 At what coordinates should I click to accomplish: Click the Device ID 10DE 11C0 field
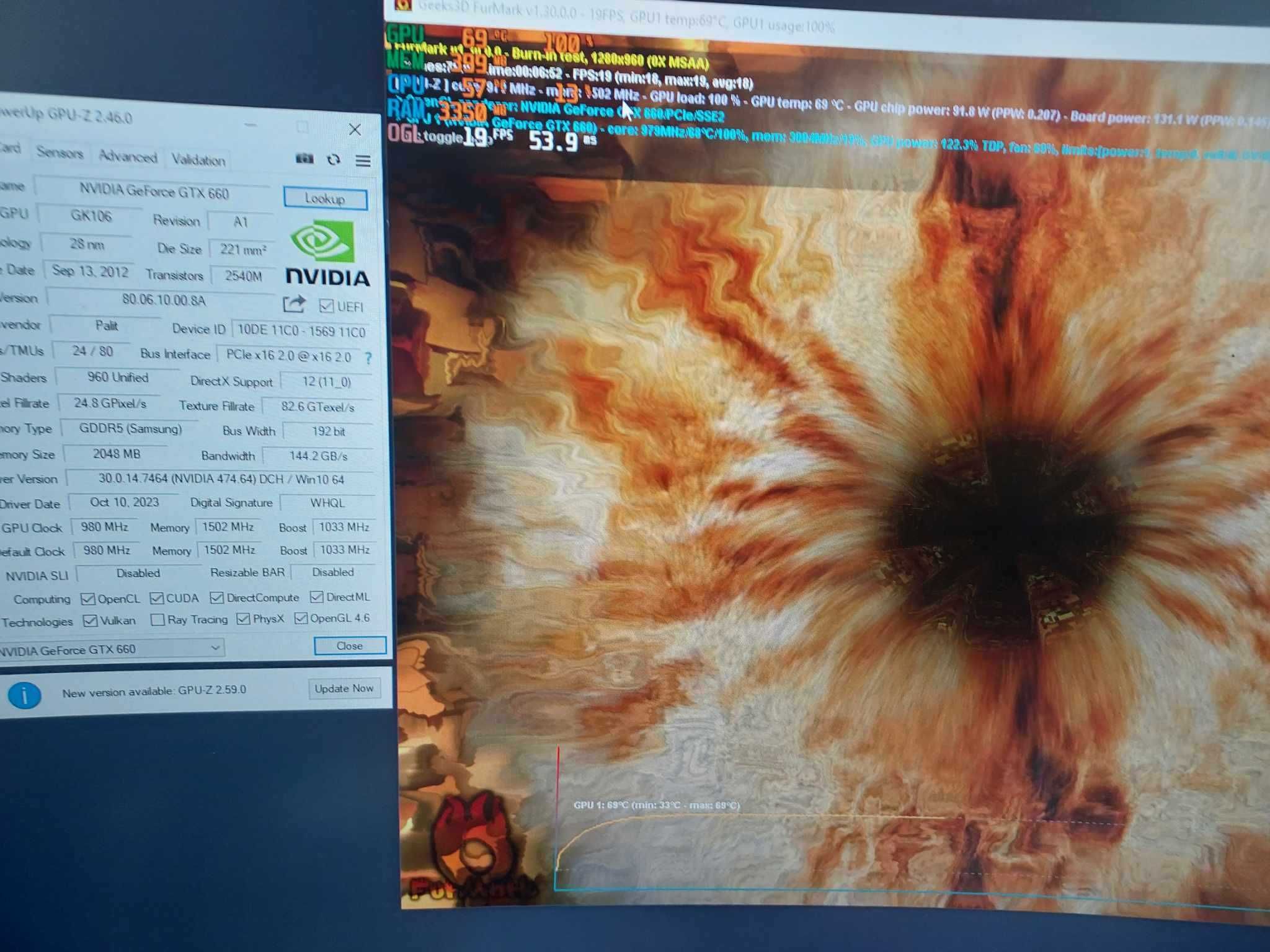point(301,331)
